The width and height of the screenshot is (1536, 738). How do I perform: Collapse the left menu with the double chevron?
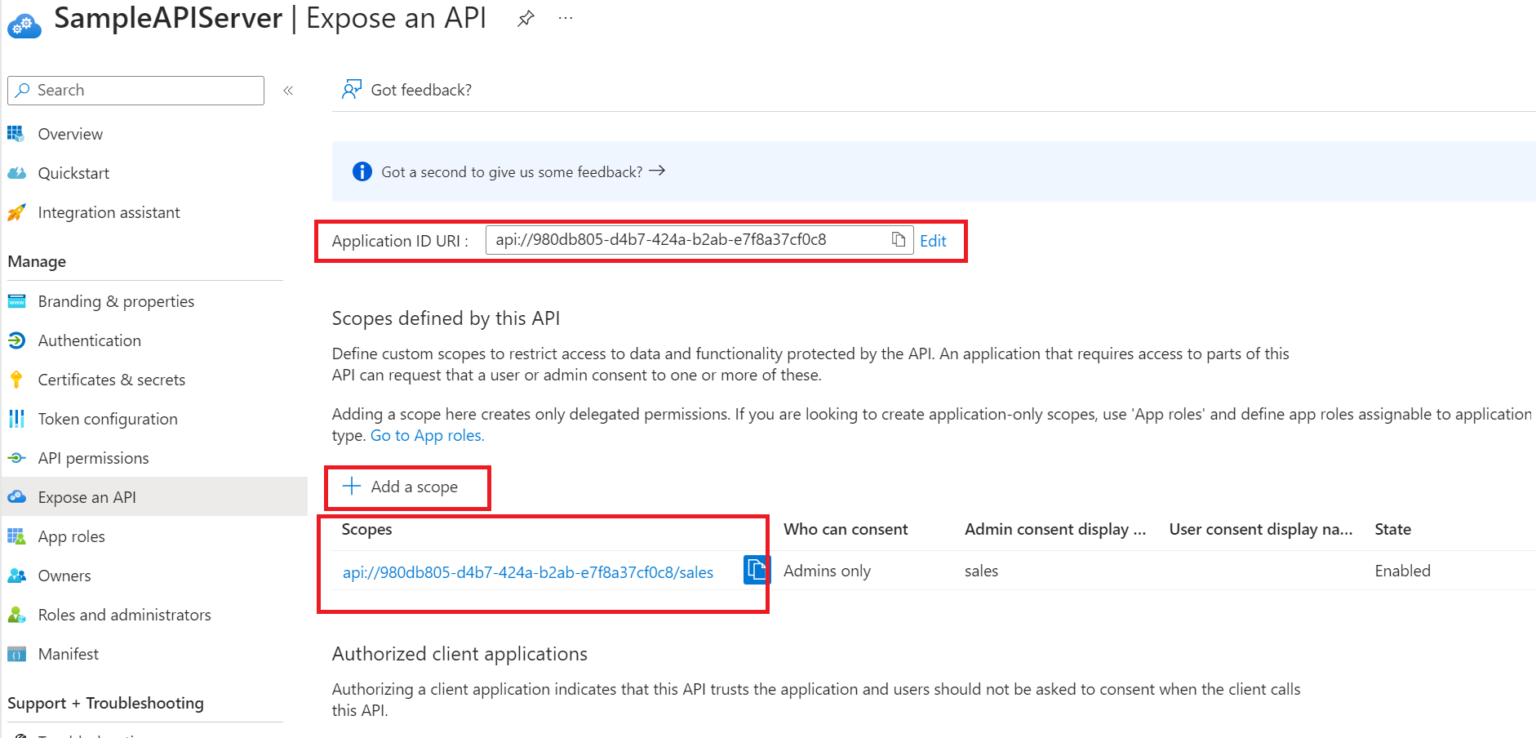pyautogui.click(x=288, y=89)
